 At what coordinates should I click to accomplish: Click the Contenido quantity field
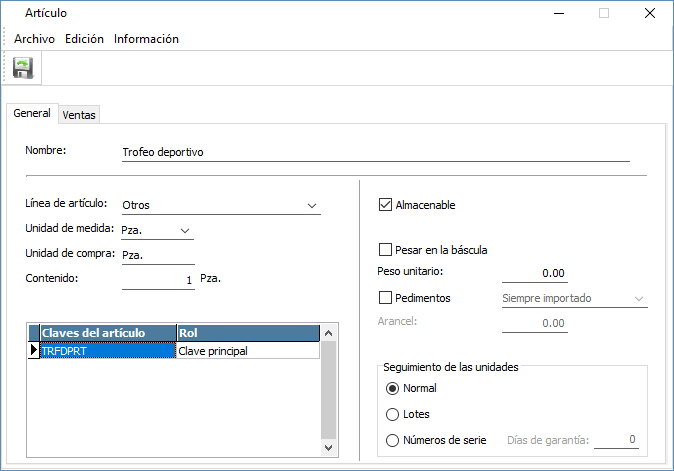click(158, 281)
